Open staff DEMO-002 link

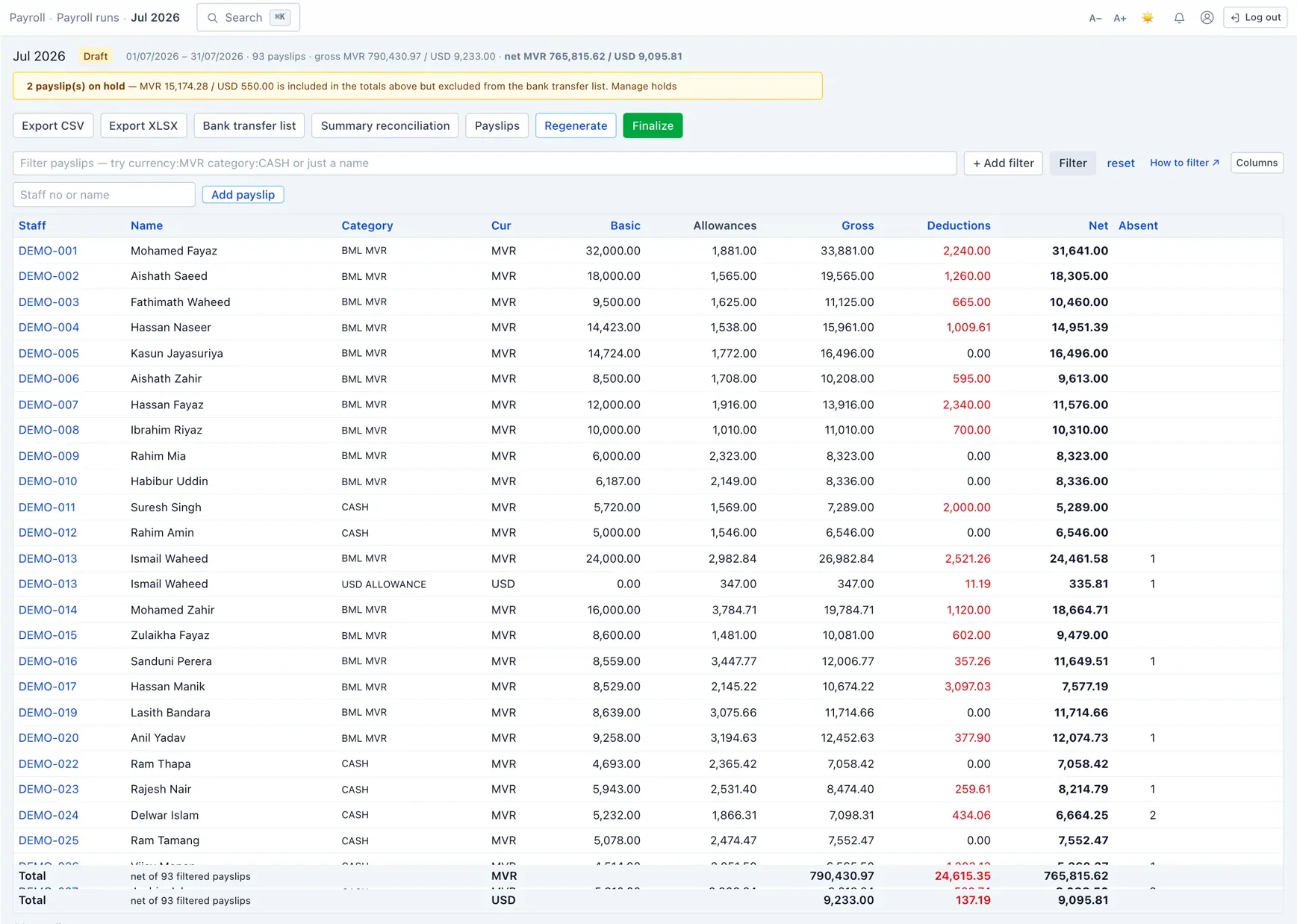[x=49, y=276]
